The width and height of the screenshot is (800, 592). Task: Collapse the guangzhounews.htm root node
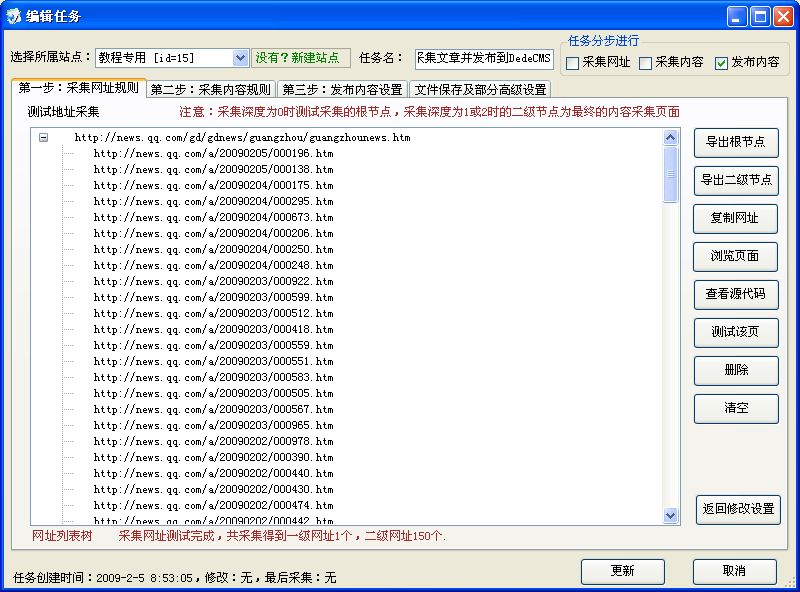(x=43, y=138)
